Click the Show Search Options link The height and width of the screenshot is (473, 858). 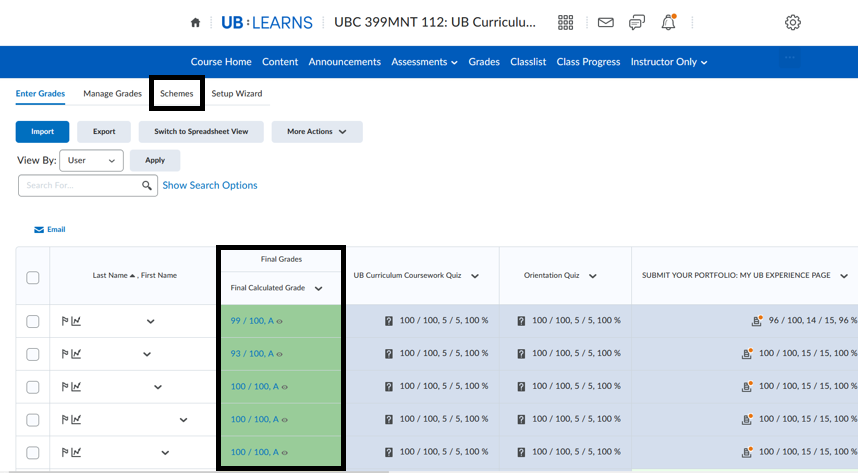210,185
